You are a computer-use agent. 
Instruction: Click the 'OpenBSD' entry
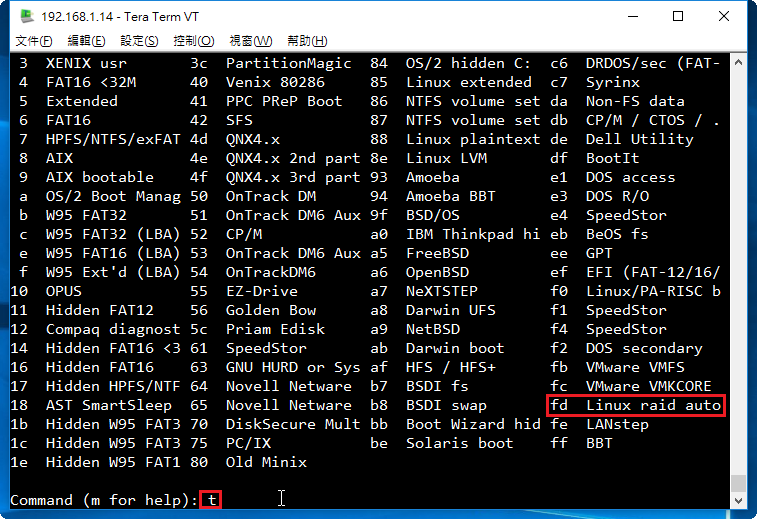pos(437,272)
